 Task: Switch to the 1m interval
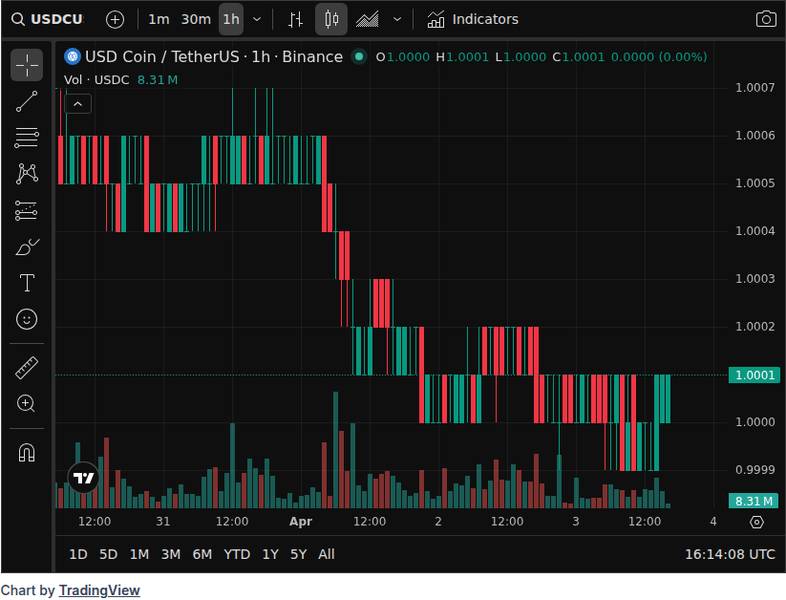158,20
